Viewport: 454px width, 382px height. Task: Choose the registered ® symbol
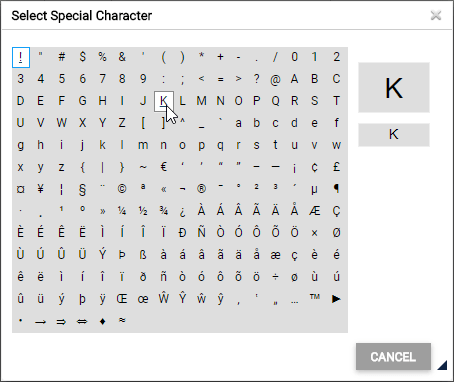click(x=201, y=189)
